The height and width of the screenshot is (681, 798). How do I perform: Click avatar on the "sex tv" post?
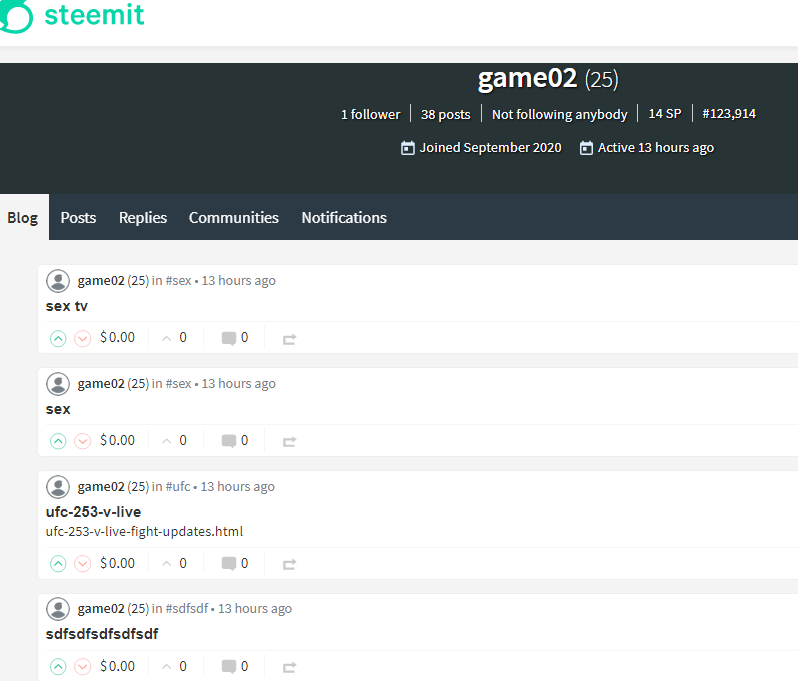pyautogui.click(x=58, y=281)
